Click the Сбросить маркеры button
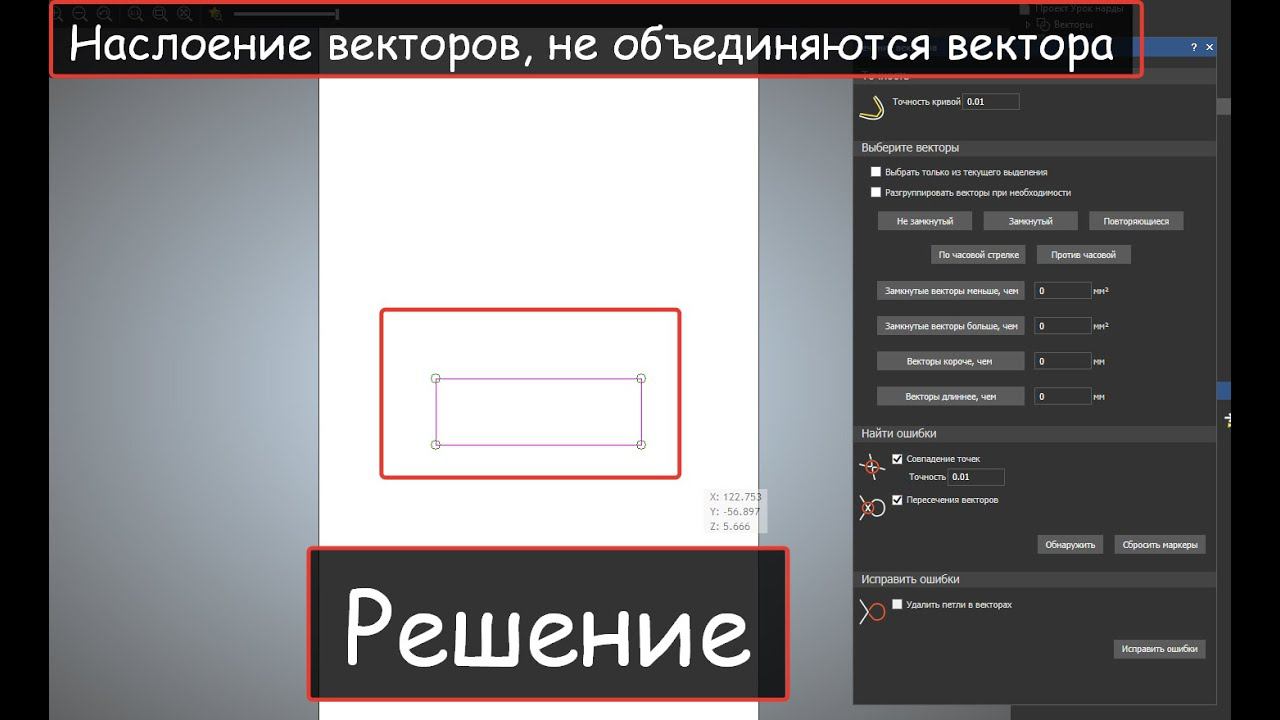Screen dimensions: 1280x720 1160,545
